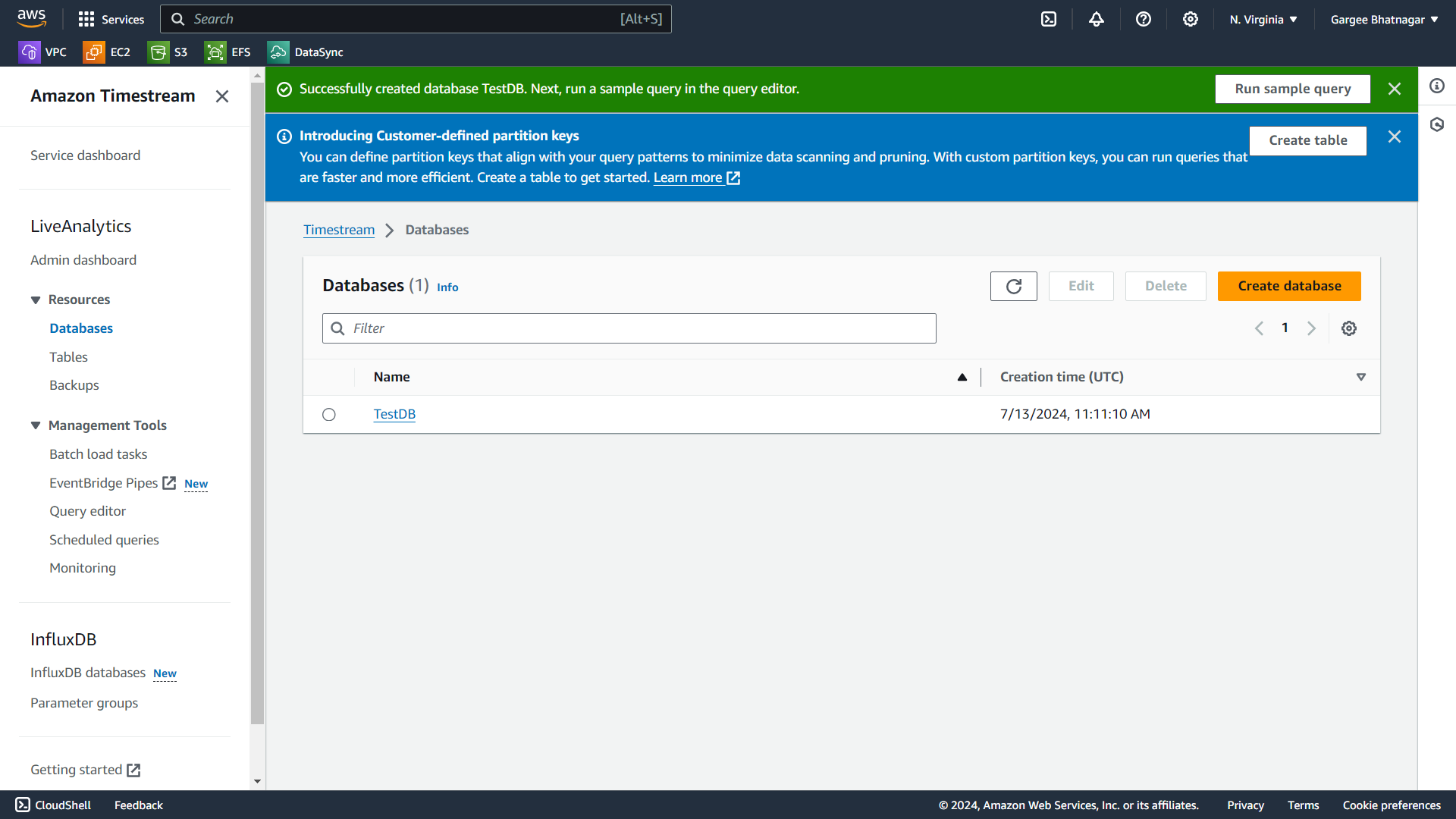The image size is (1456, 819).
Task: Open Query editor in the sidebar
Action: coord(87,511)
